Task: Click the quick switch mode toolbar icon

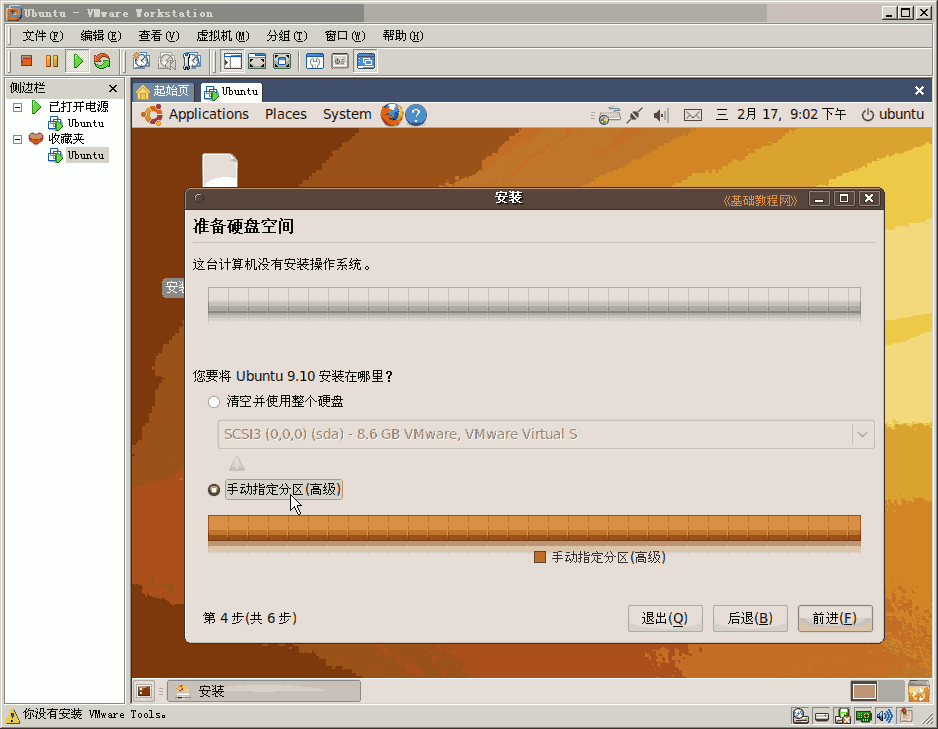Action: (257, 61)
